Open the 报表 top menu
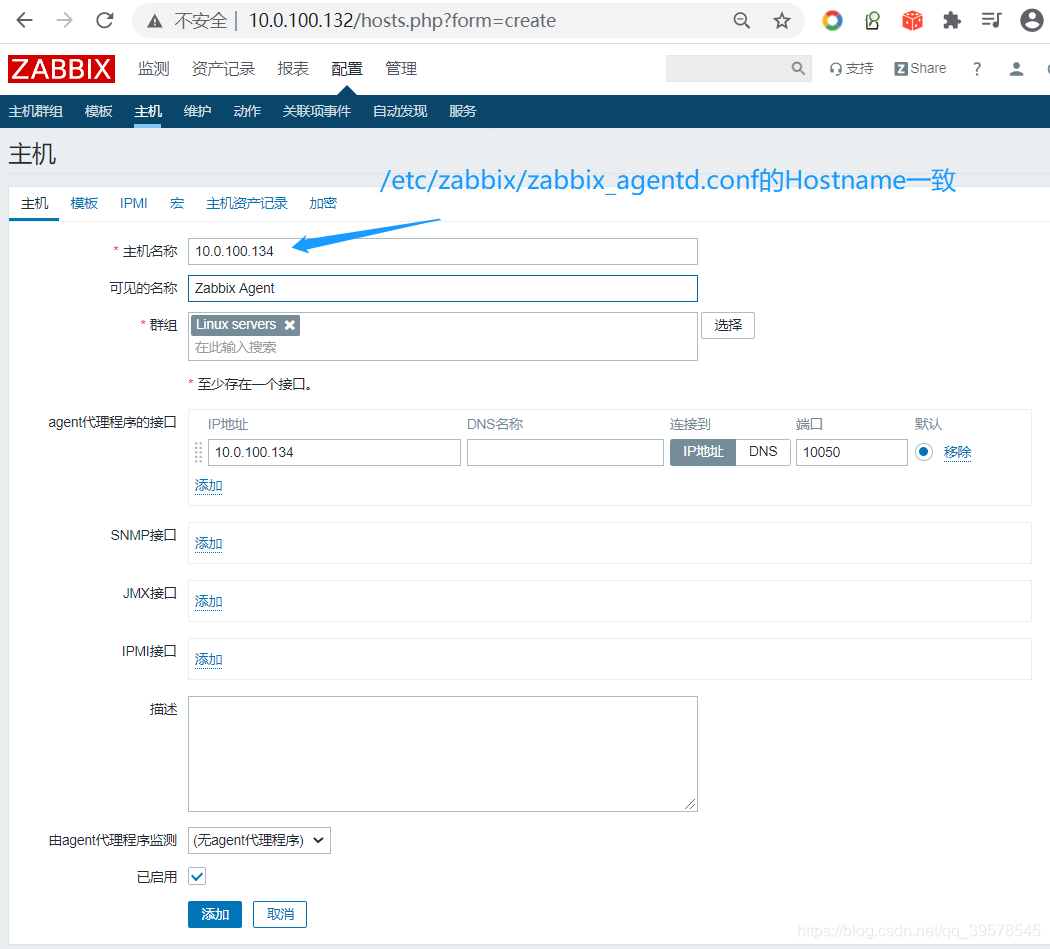Viewport: 1050px width, 949px height. point(293,69)
